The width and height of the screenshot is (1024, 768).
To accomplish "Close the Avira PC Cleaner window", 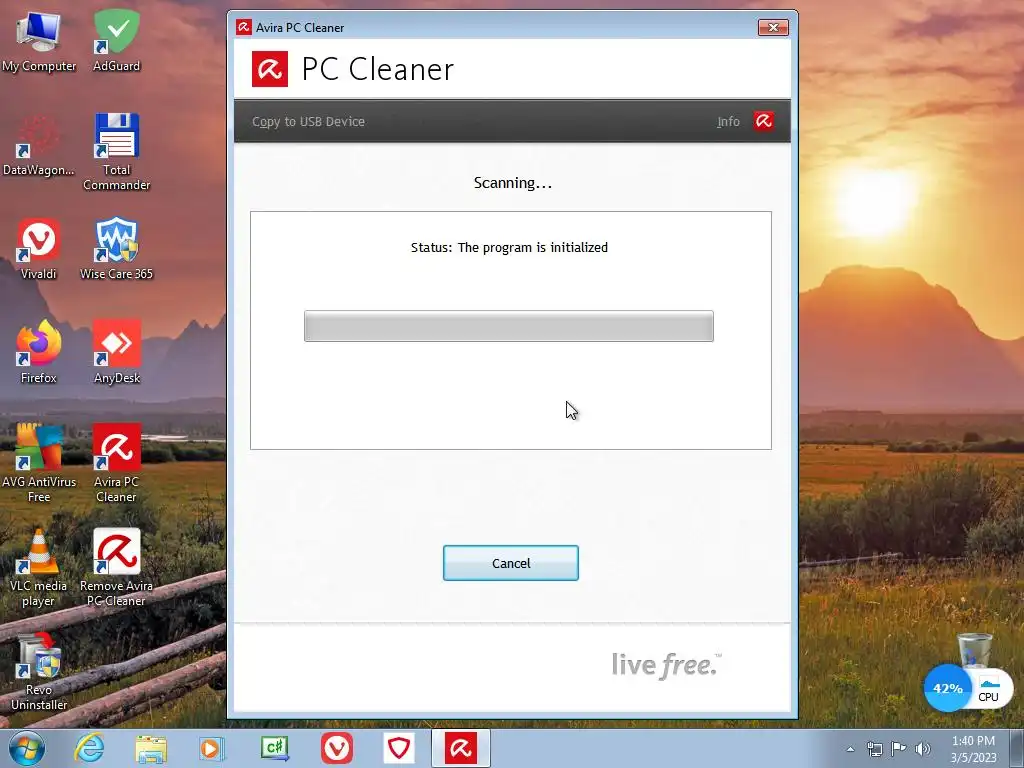I will point(773,27).
